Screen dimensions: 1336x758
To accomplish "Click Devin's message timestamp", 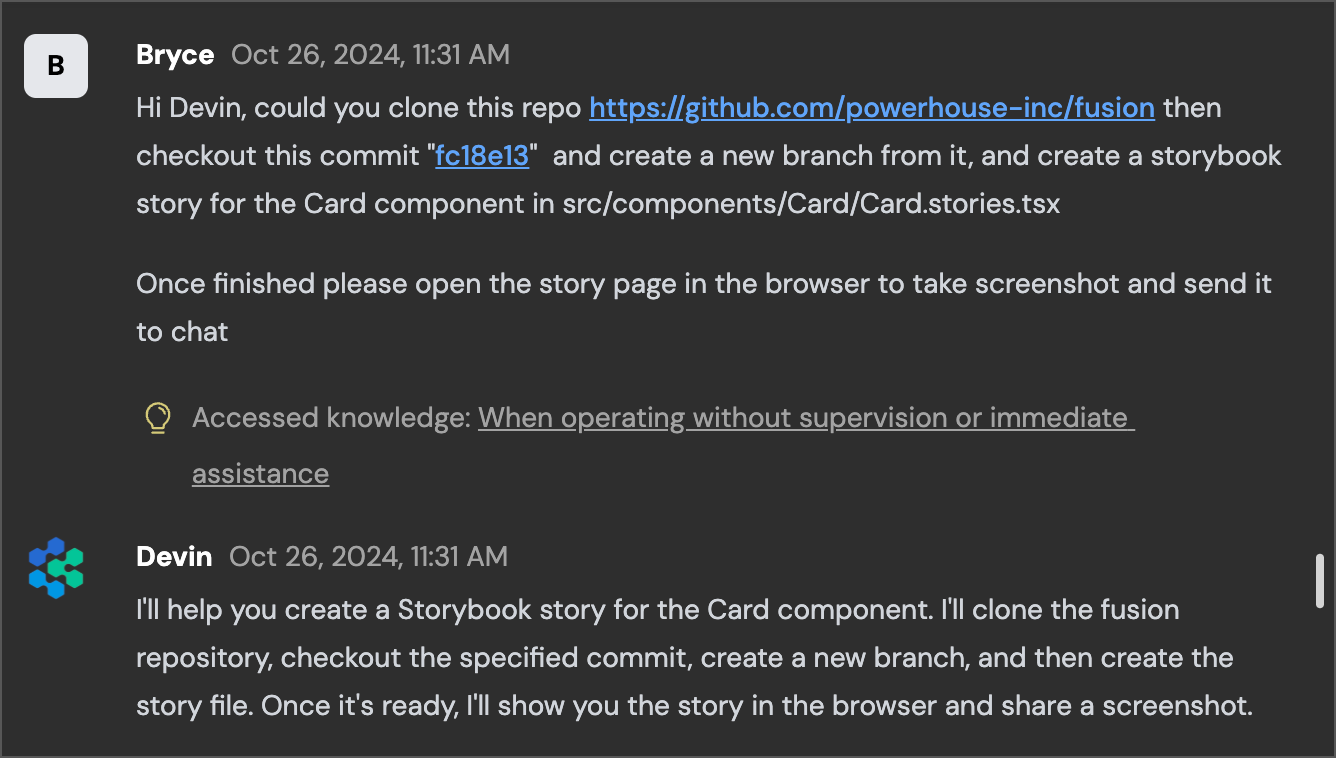I will [x=368, y=556].
